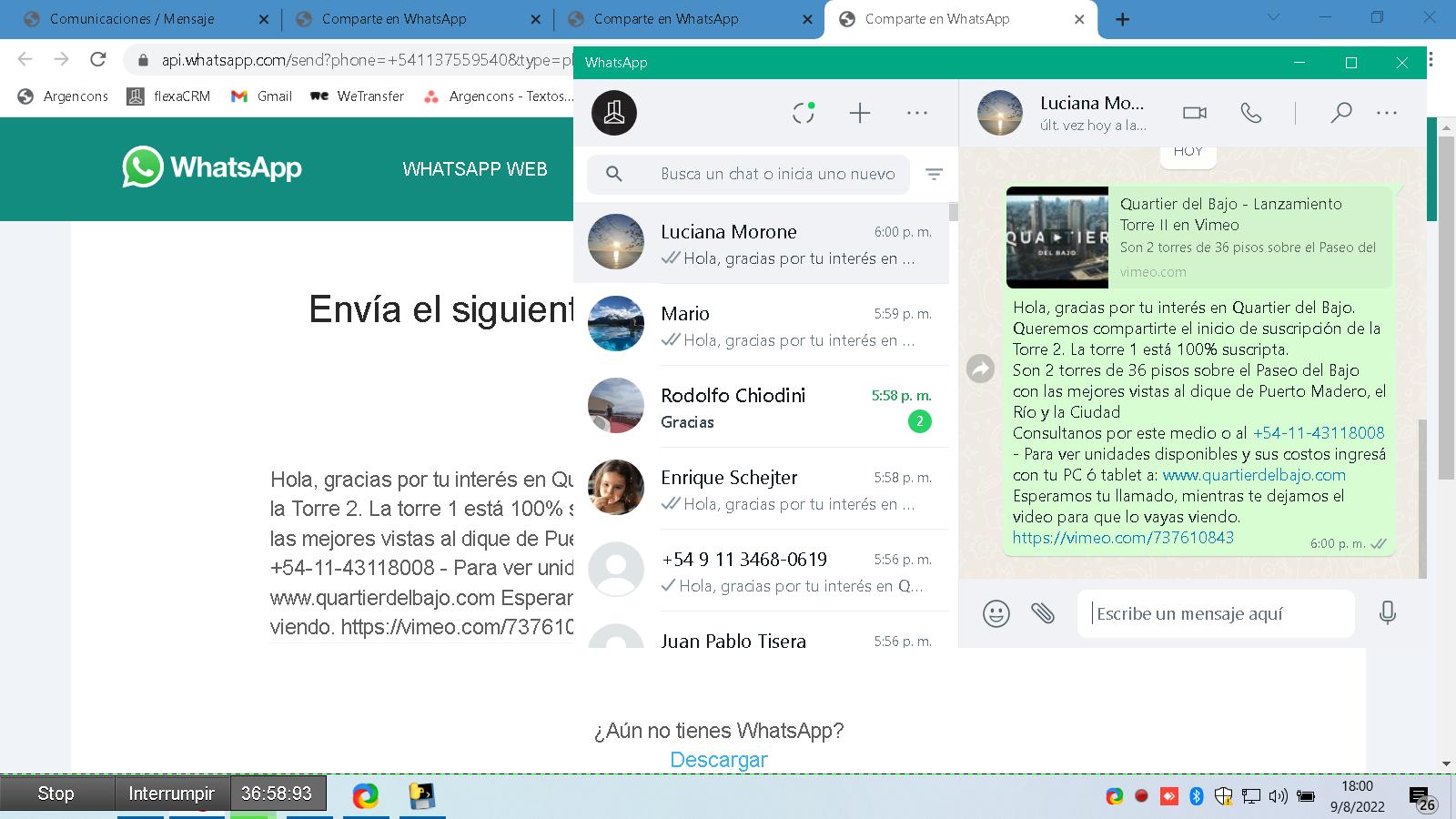Open the Rodolfo Chiodini chat

(761, 407)
